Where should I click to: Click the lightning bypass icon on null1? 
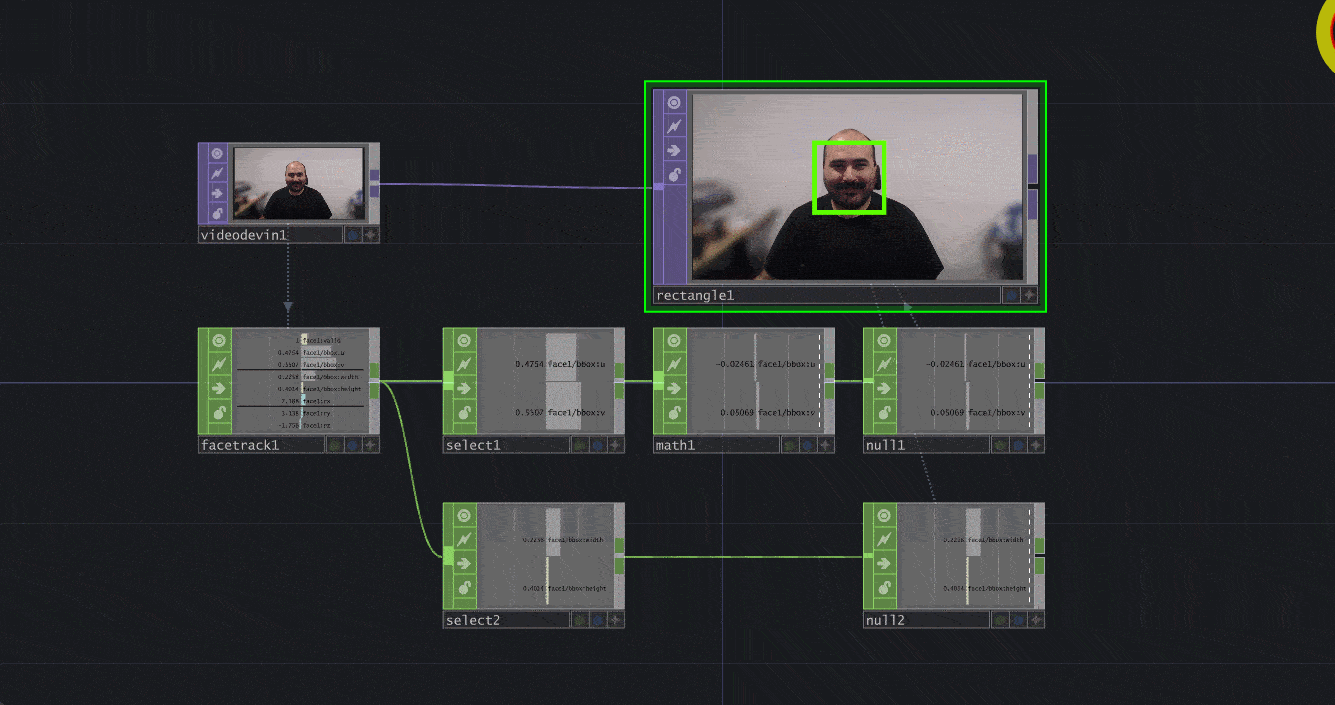click(884, 364)
